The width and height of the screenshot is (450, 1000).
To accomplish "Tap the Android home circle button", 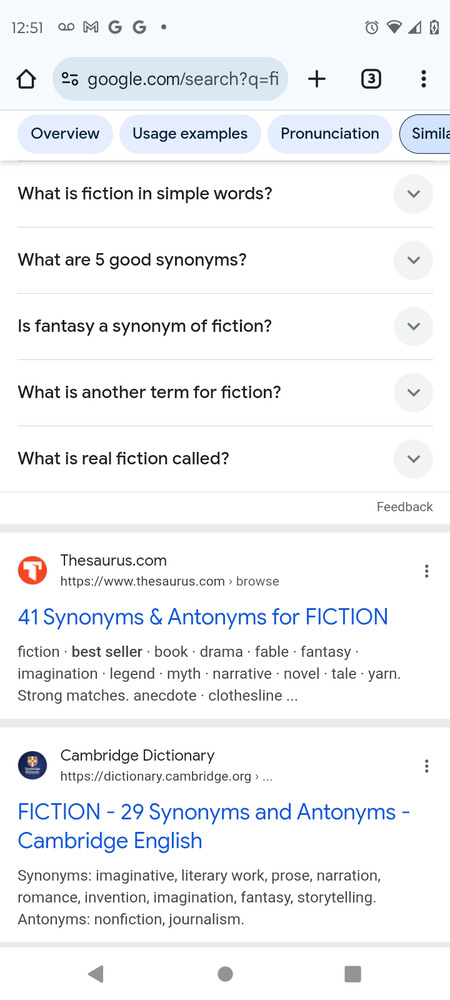I will [x=225, y=973].
